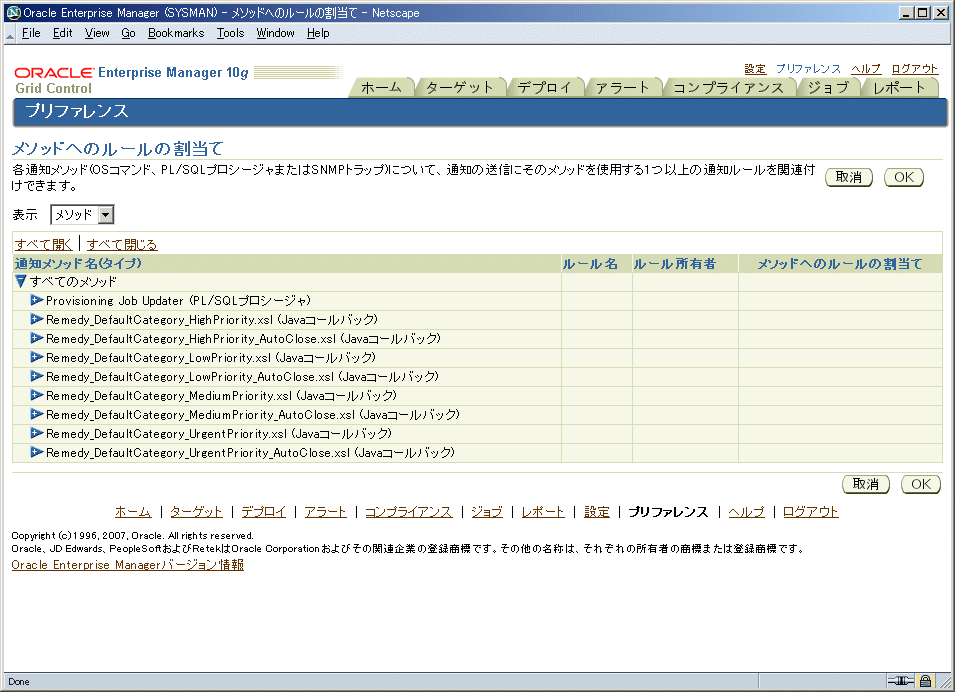
Task: Open the Bookmarks menu
Action: pyautogui.click(x=176, y=33)
